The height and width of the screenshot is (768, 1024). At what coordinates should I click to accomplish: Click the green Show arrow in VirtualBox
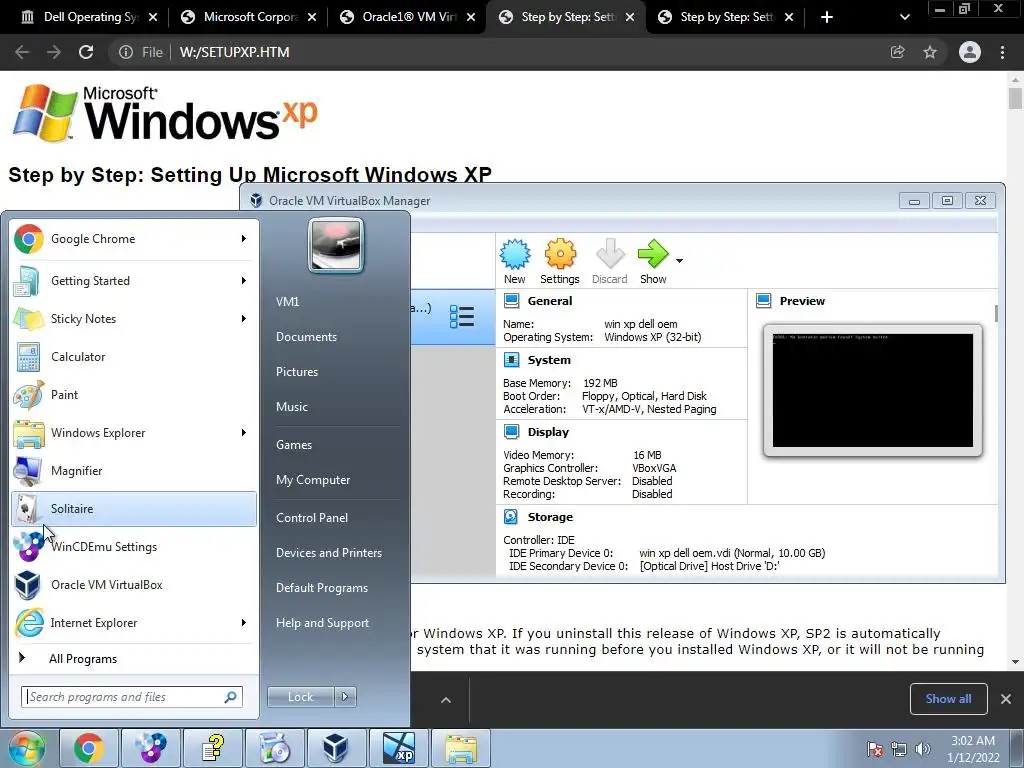[x=652, y=261]
